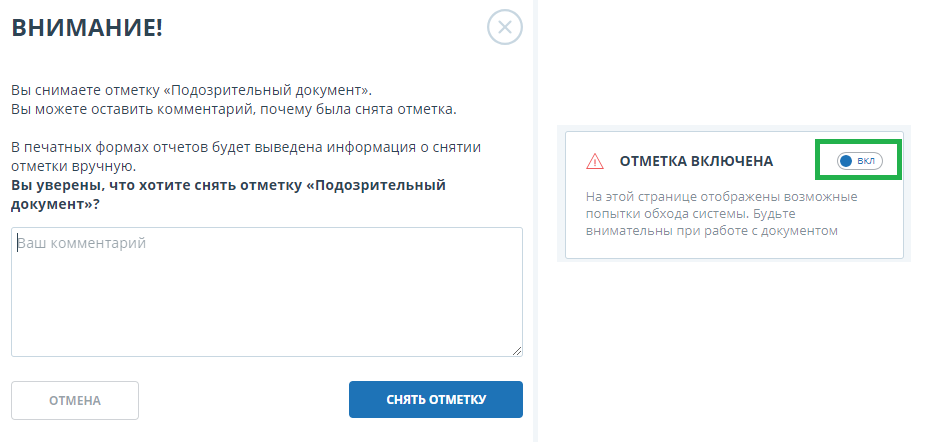Click the ВКЛ label inside the switch
This screenshot has height=442, width=926.
coord(866,161)
